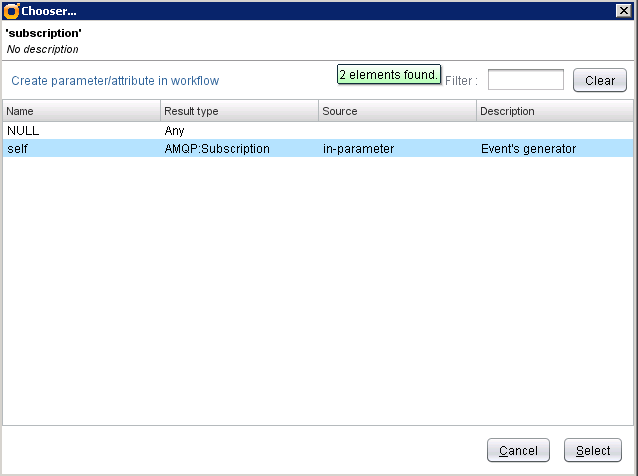Screen dimensions: 638x476
Task: Dismiss the '2 elements found.' notification
Action: coord(388,75)
